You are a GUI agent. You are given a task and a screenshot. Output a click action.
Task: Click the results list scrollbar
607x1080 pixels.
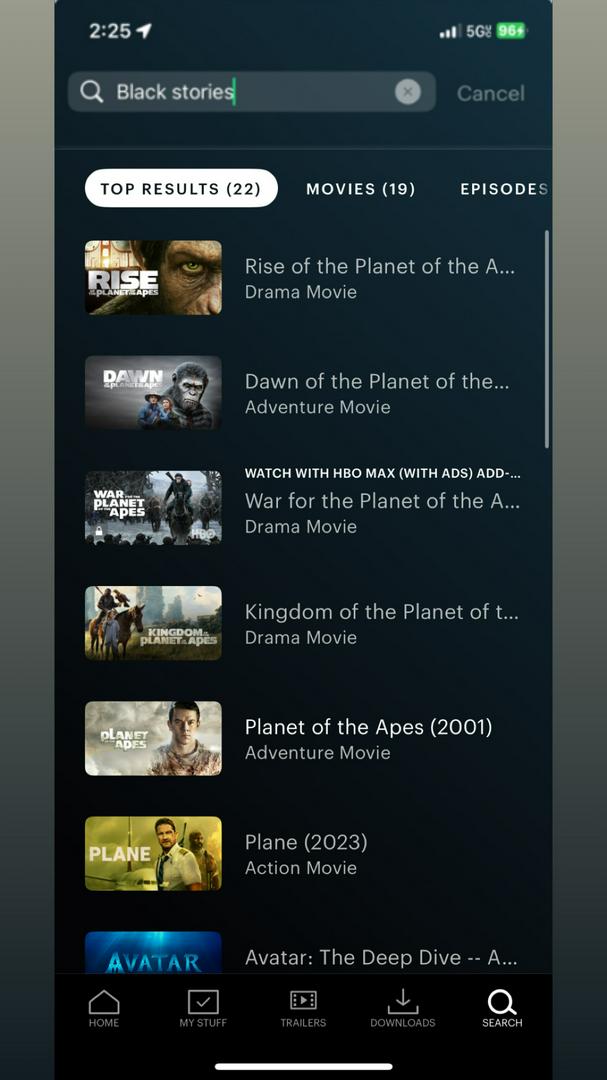[547, 340]
